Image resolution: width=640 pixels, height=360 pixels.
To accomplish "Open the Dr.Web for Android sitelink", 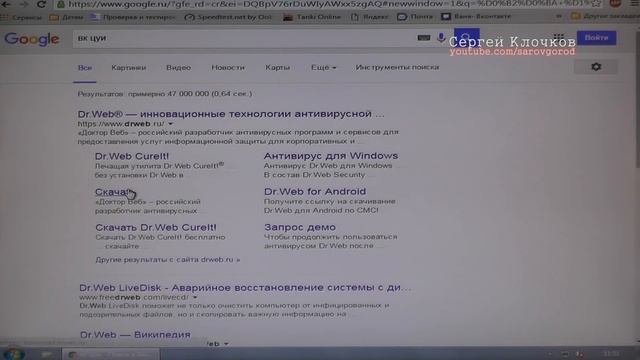I will (315, 191).
